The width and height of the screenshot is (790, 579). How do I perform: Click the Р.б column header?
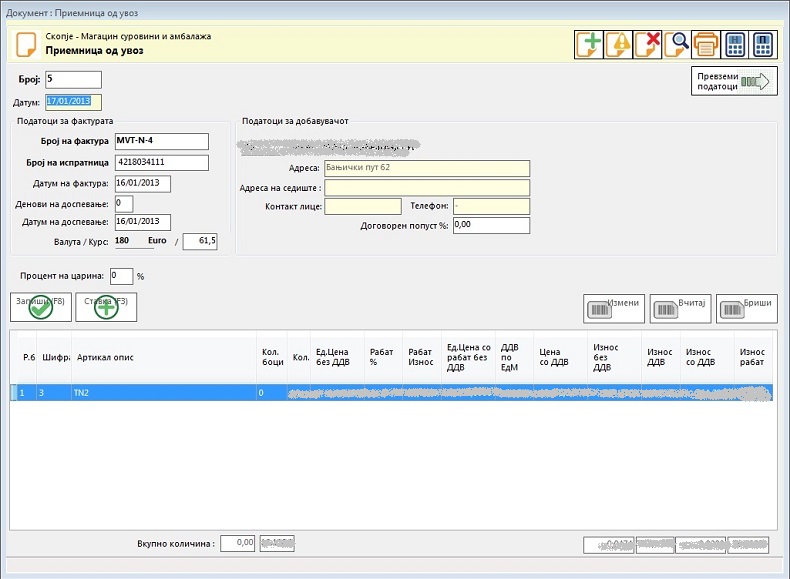29,357
